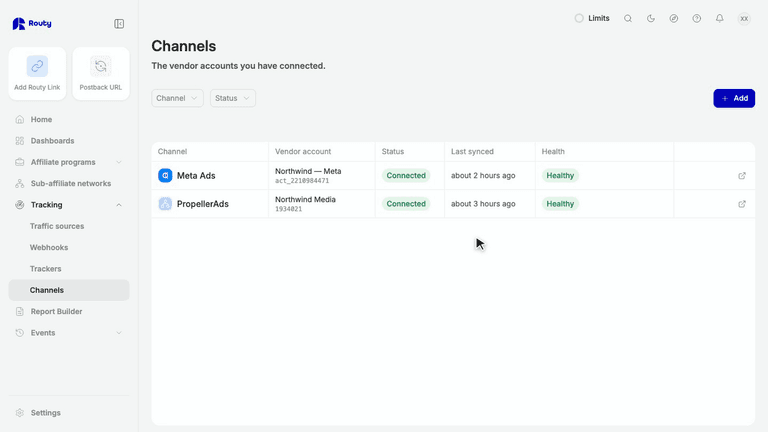Click the Events history icon
Screen dimensions: 768x432
(20, 333)
